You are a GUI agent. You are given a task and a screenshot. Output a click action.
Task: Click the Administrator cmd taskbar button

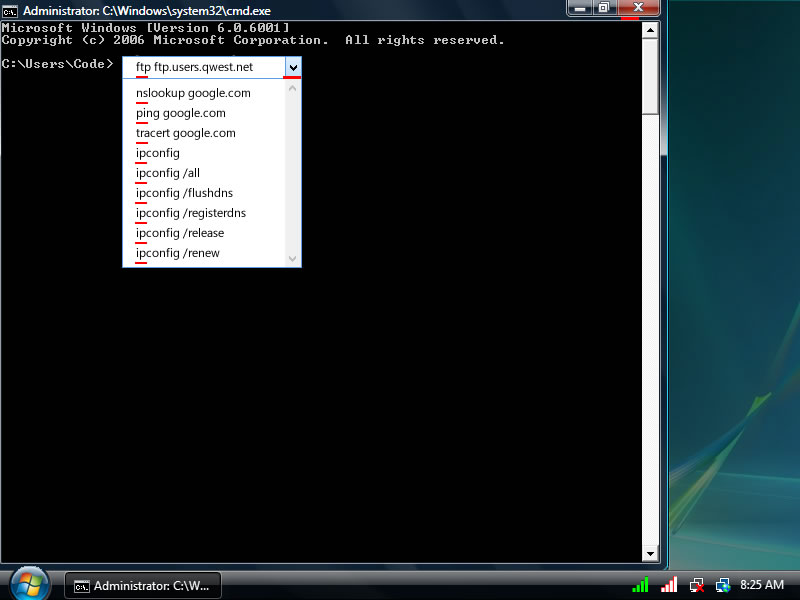142,585
